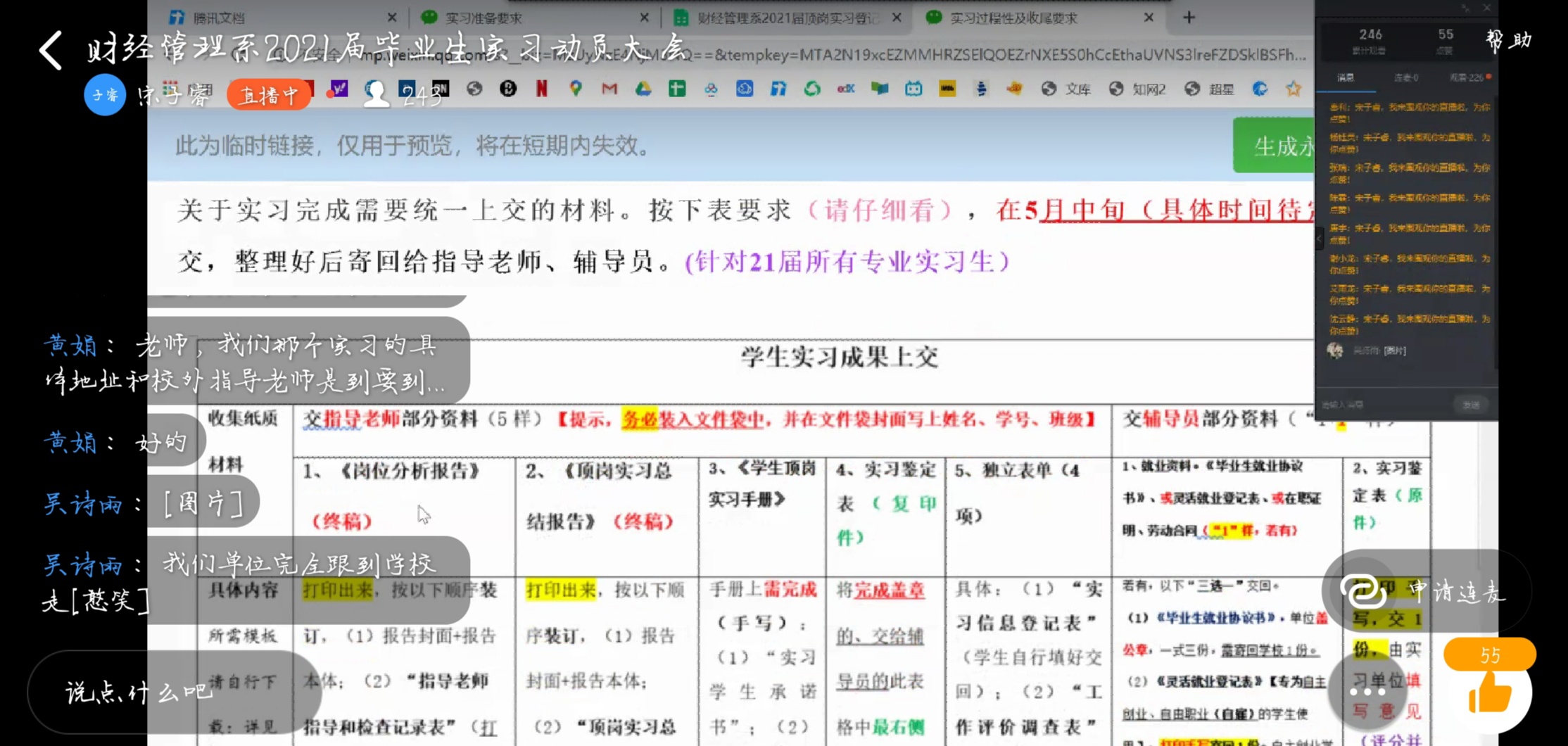Open the 文库 bookmark
1568x746 pixels.
point(1067,89)
